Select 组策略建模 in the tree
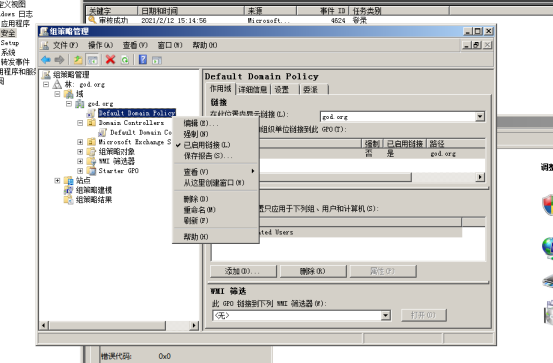Image resolution: width=553 pixels, height=363 pixels. click(94, 190)
